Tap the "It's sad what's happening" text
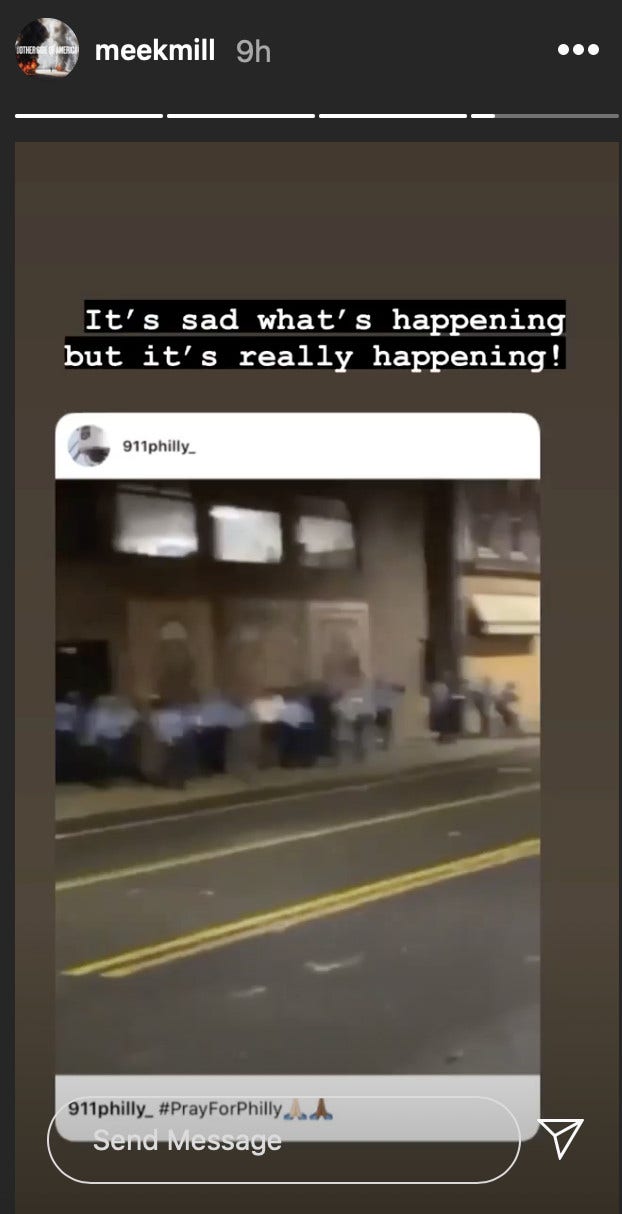The width and height of the screenshot is (622, 1214). (x=325, y=320)
